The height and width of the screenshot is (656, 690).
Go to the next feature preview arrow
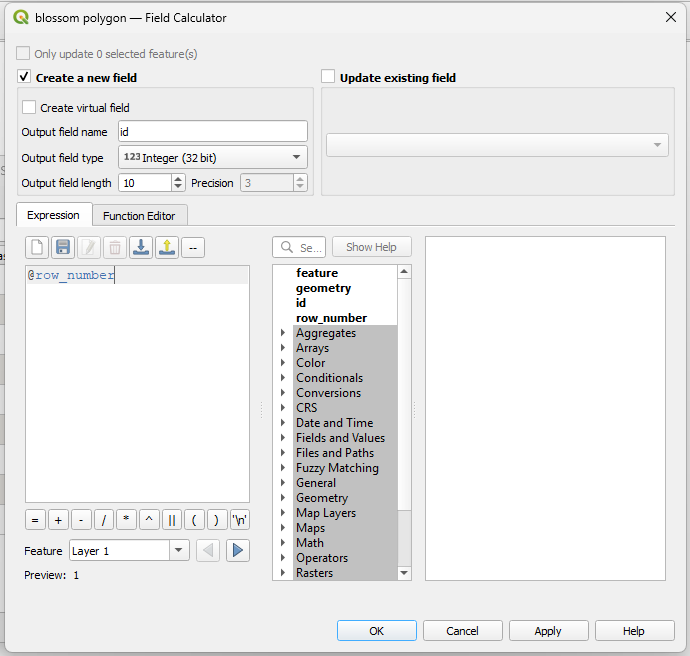237,550
